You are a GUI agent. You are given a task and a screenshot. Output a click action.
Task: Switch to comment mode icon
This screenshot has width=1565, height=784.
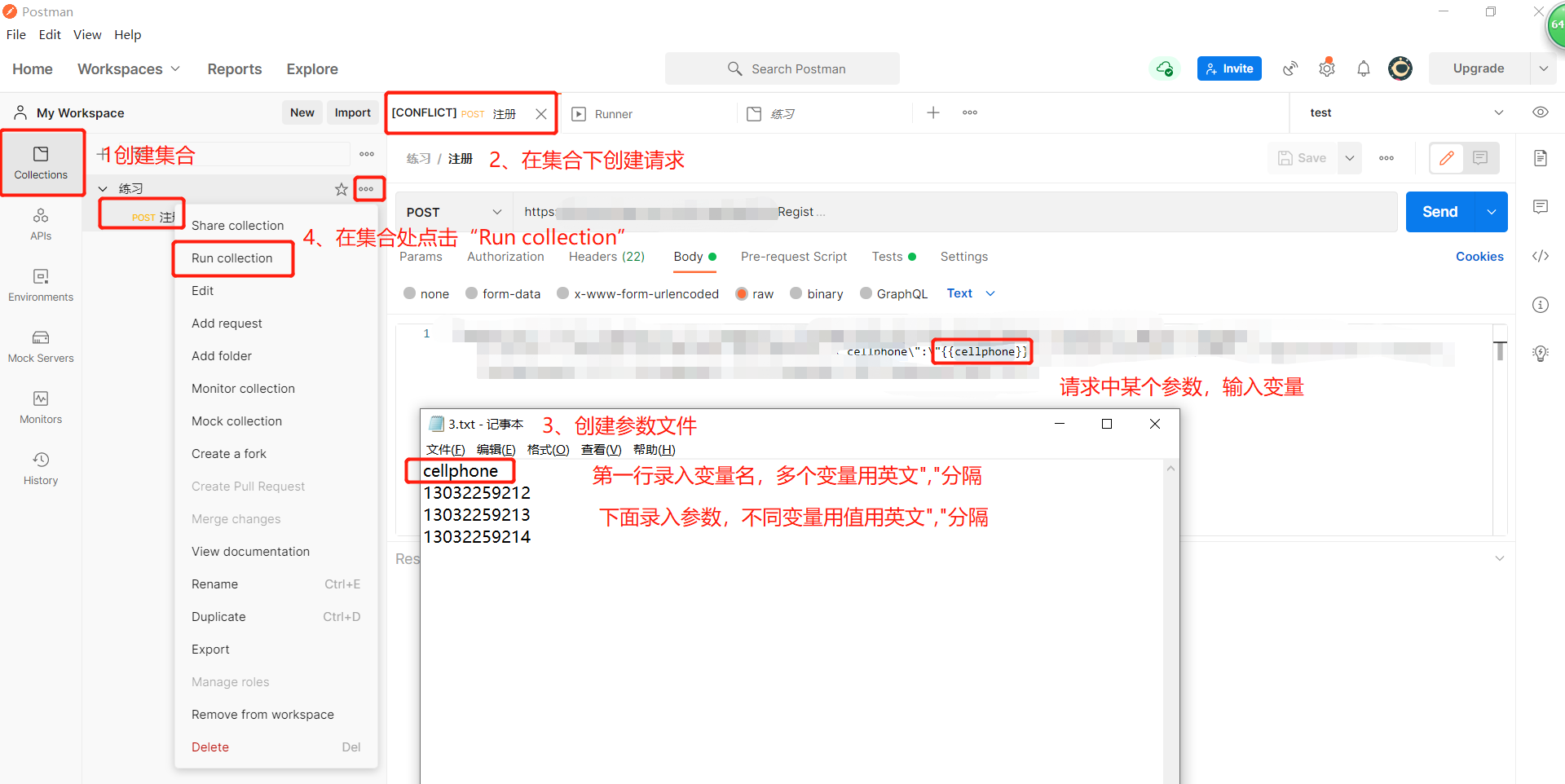click(1480, 158)
